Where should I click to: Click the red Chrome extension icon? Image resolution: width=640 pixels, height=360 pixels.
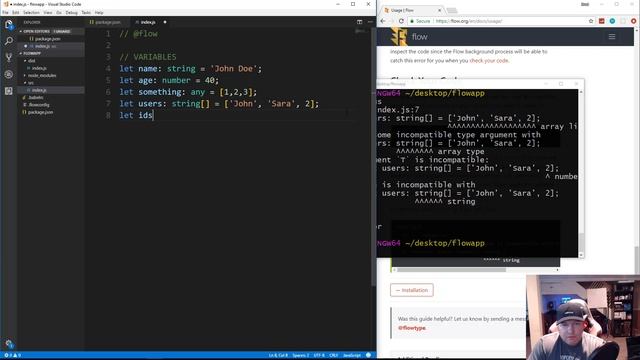tap(602, 21)
